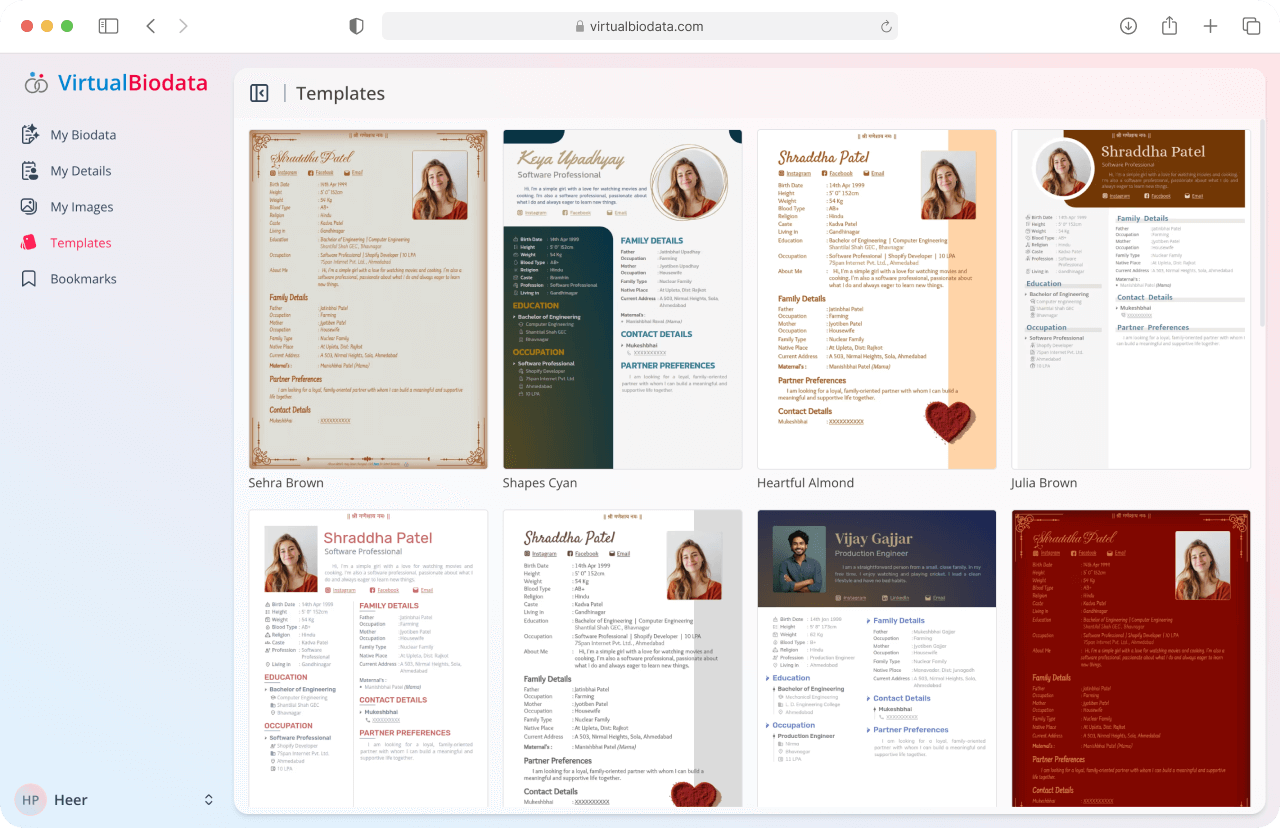Click the My Details calendar-style icon
The width and height of the screenshot is (1280, 828).
[x=29, y=170]
